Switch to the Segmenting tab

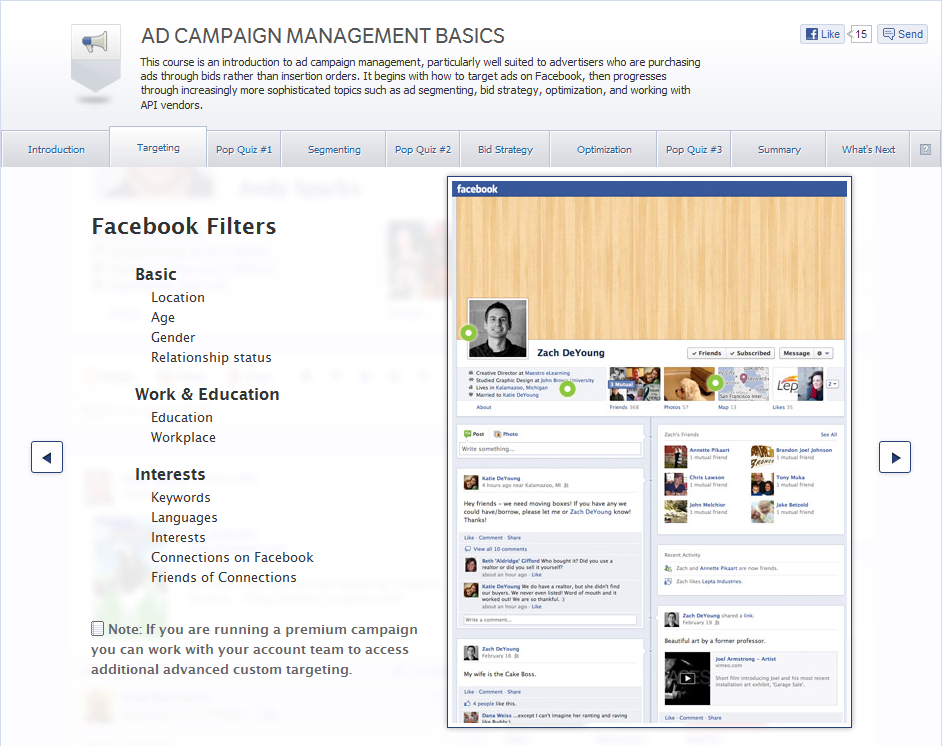(x=334, y=149)
